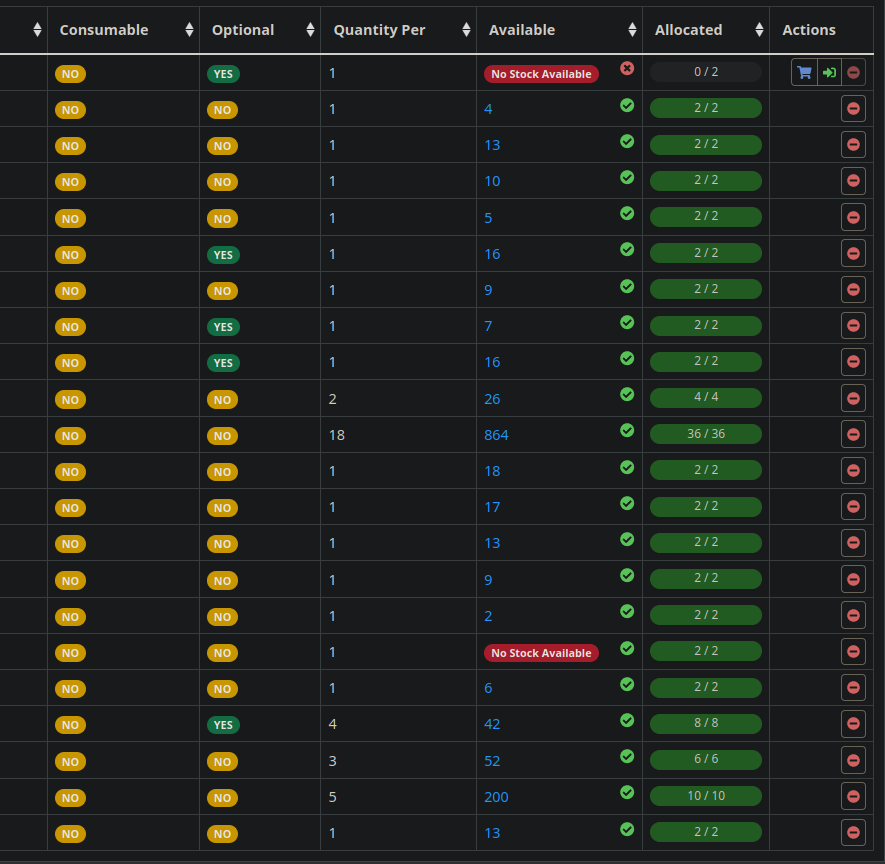Screen dimensions: 885x864
Task: Click the No Stock Available red badge
Action: (541, 73)
